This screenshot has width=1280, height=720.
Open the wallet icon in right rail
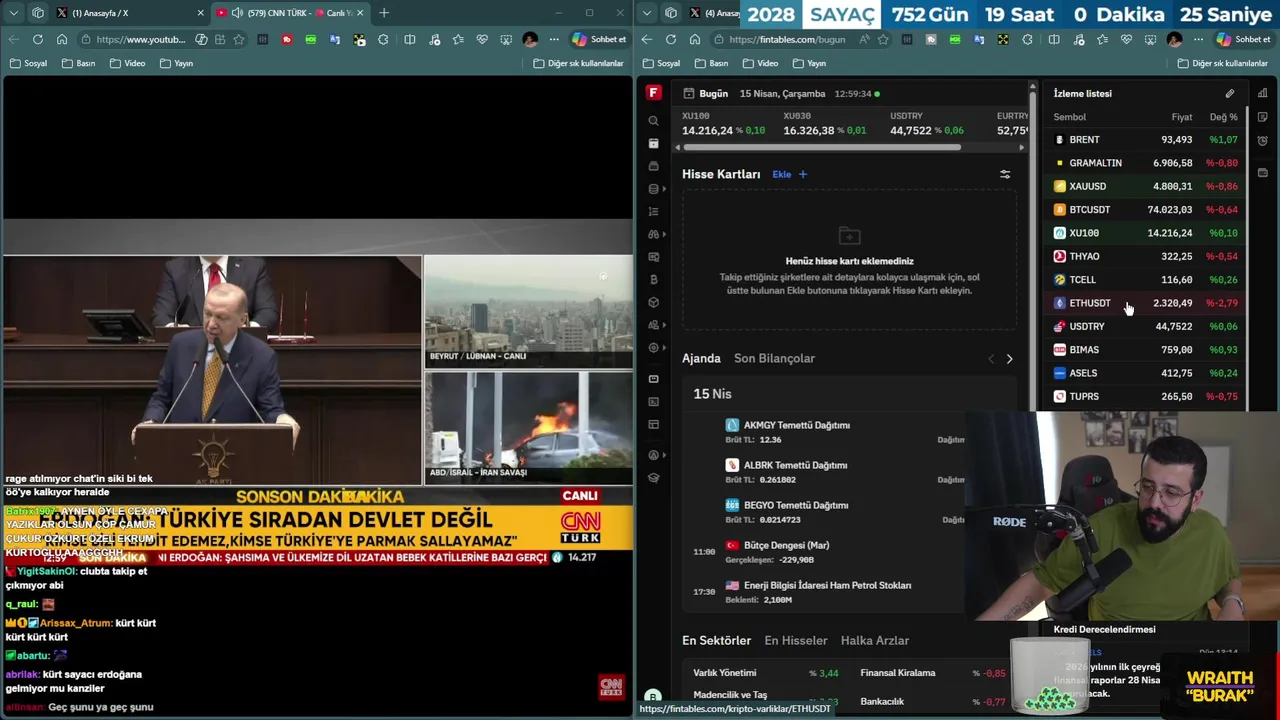1263,172
